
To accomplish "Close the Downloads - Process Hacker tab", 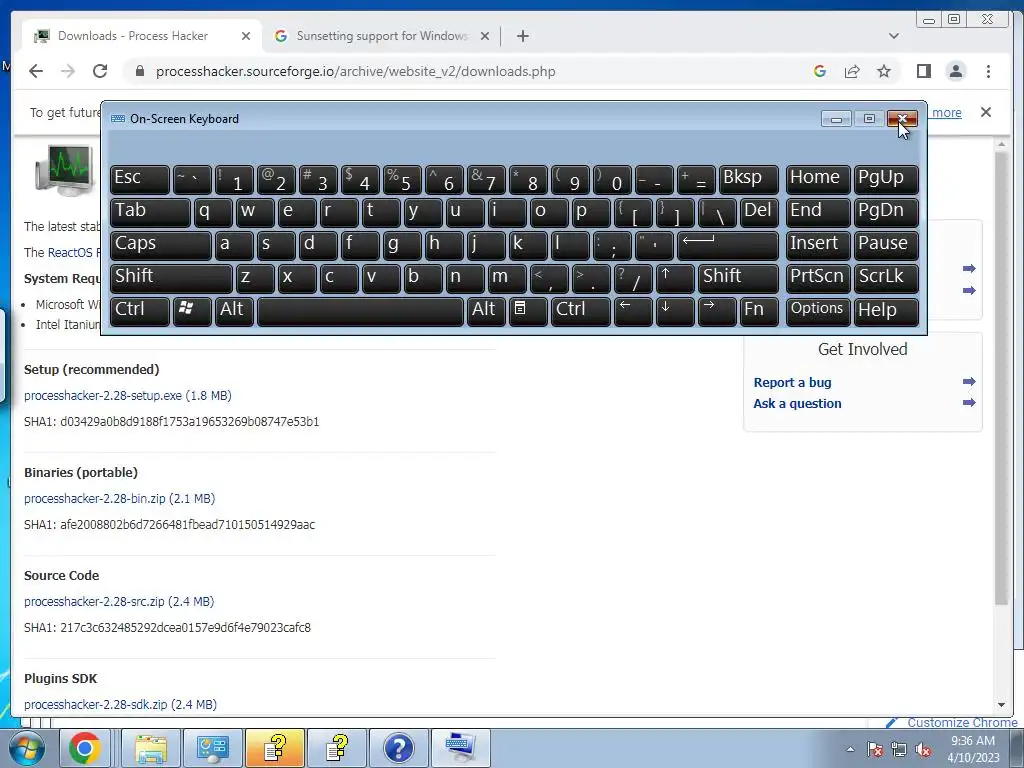I will 246,36.
